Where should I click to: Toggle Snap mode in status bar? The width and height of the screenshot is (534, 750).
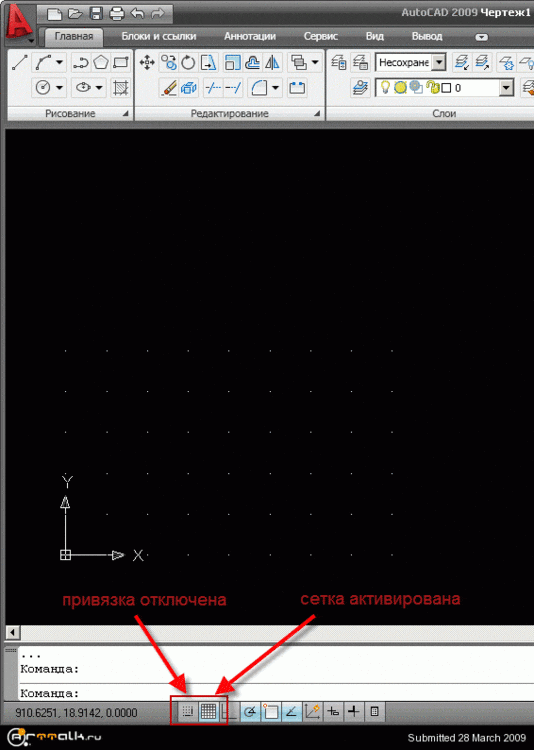188,712
